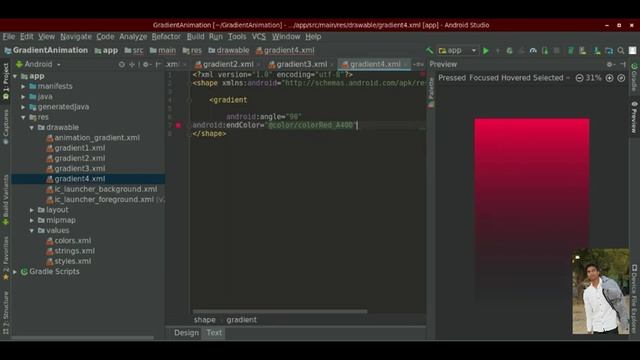Open the File menu
This screenshot has height=360, width=640.
[9, 37]
